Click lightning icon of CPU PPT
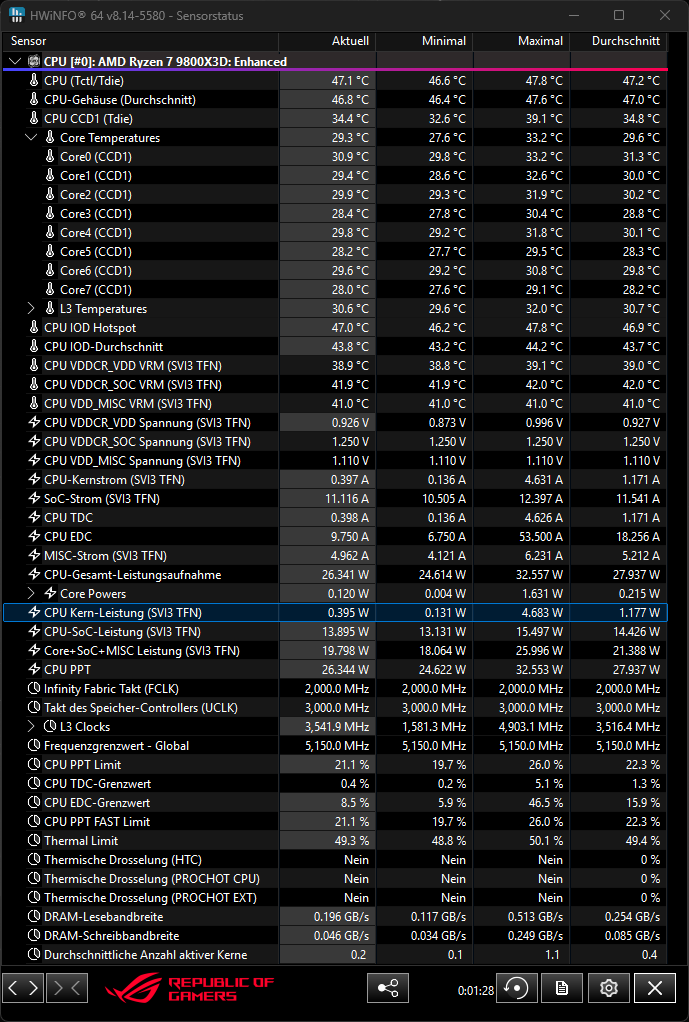689x1022 pixels. (35, 669)
